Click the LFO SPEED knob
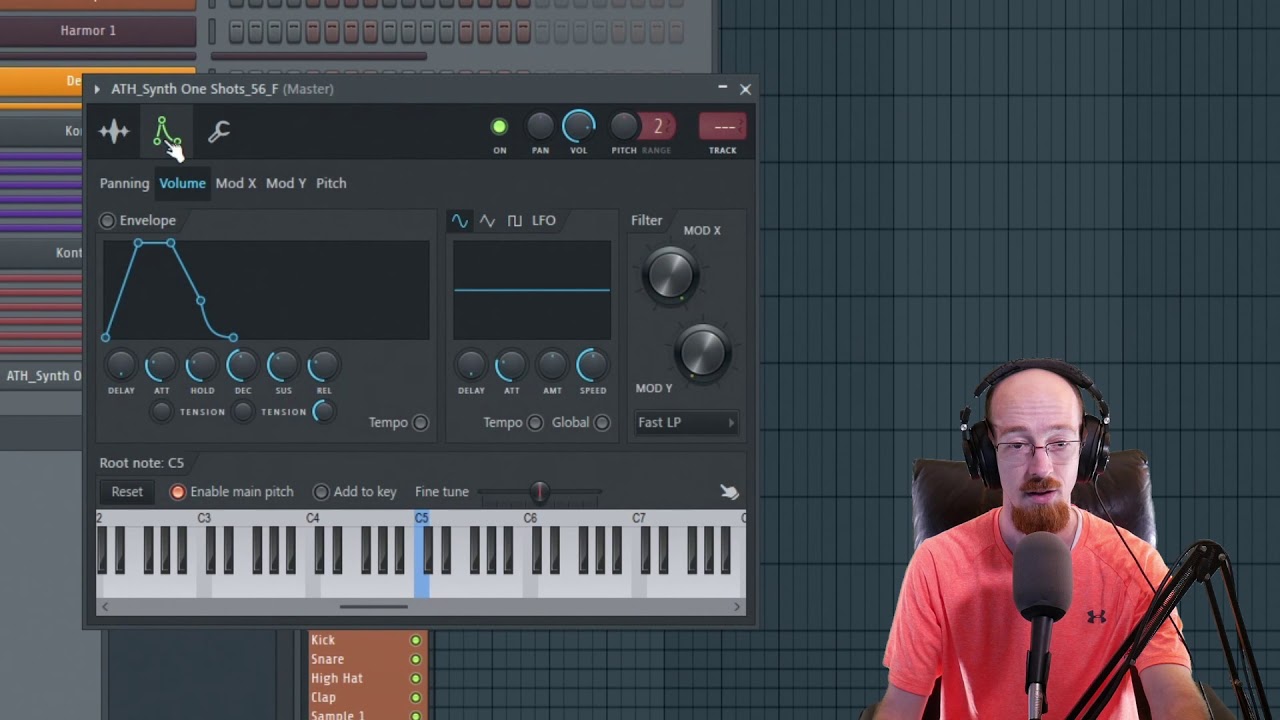The height and width of the screenshot is (720, 1280). pos(592,366)
